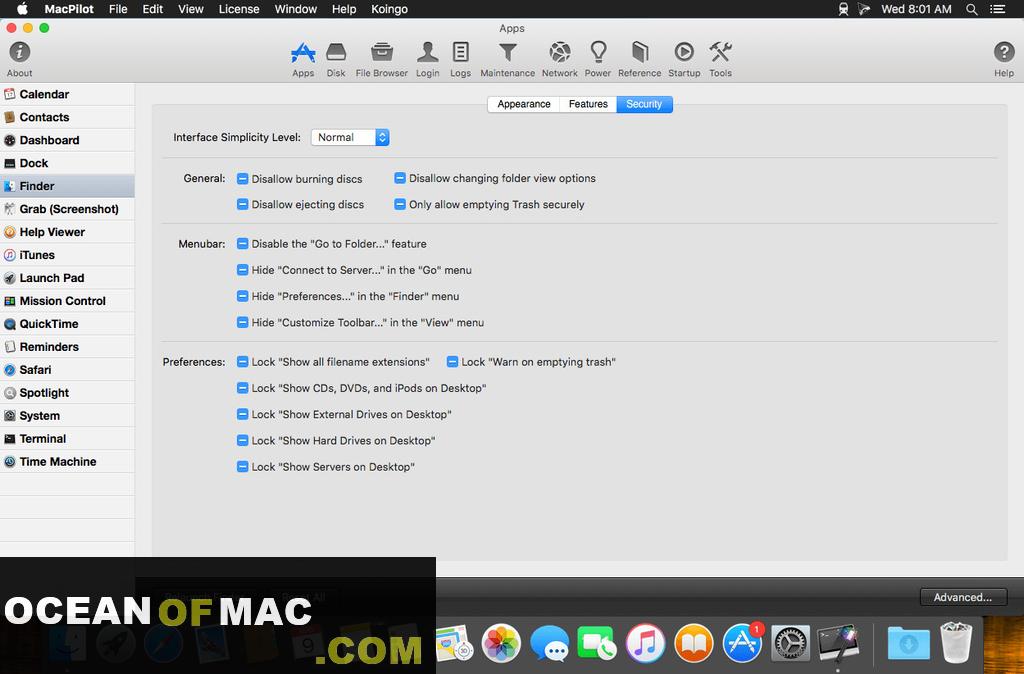Open the Maintenance section
Image resolution: width=1024 pixels, height=674 pixels.
[507, 59]
